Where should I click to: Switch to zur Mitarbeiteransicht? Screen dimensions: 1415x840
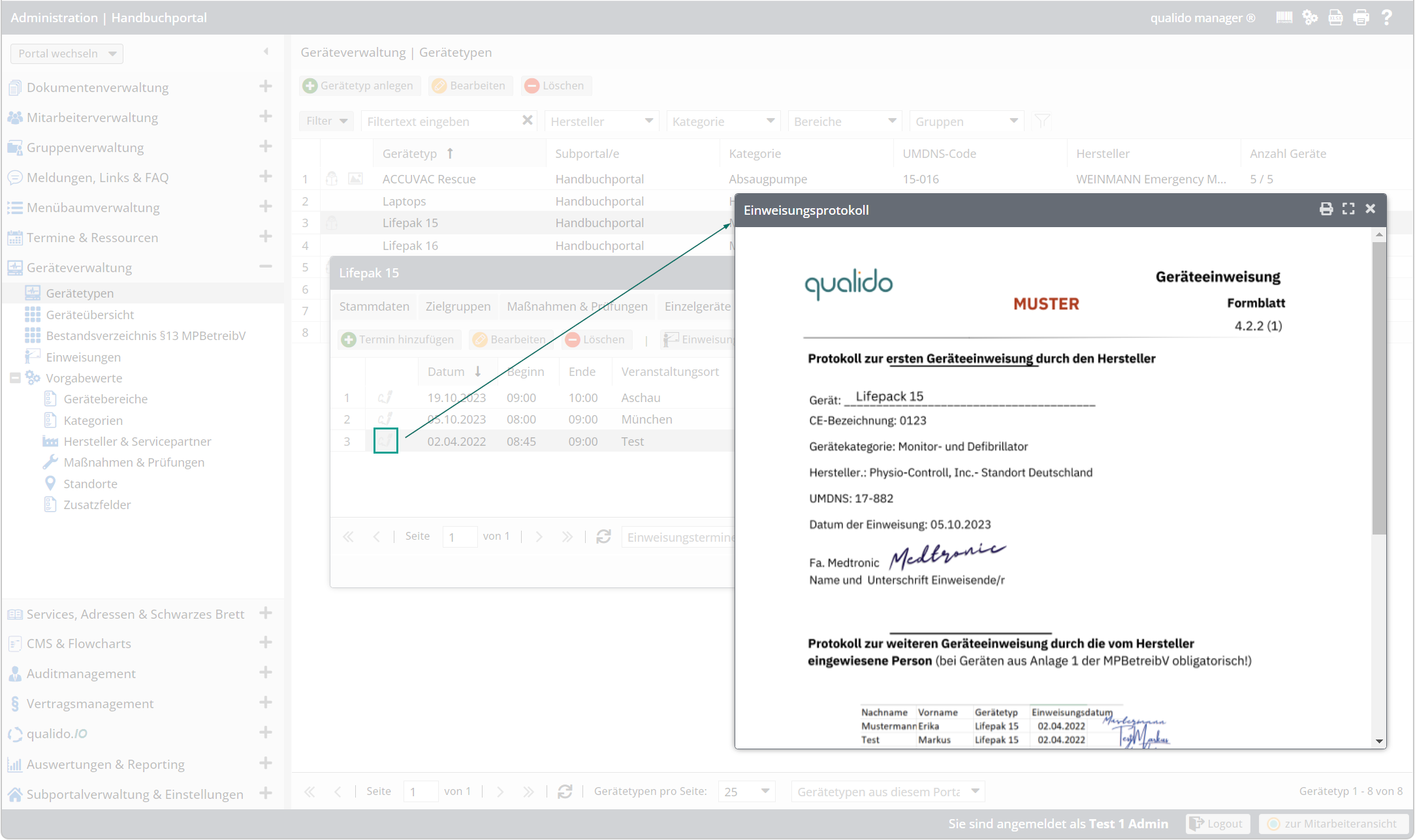coord(1333,824)
